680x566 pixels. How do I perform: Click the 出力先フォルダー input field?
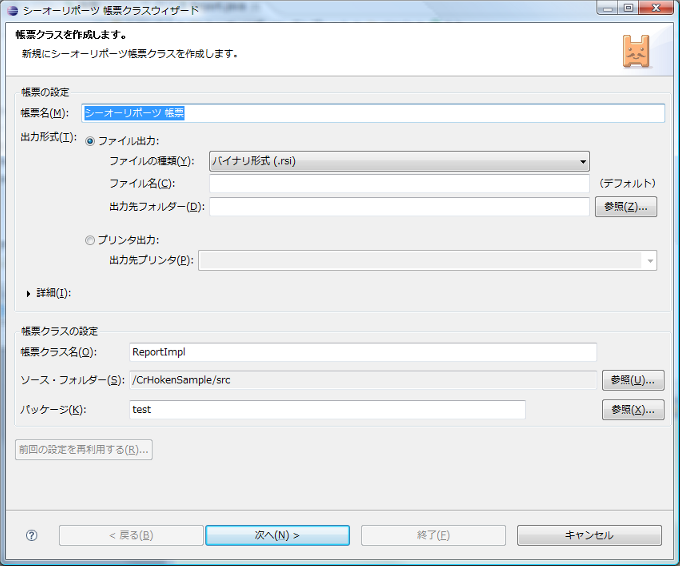coord(399,206)
